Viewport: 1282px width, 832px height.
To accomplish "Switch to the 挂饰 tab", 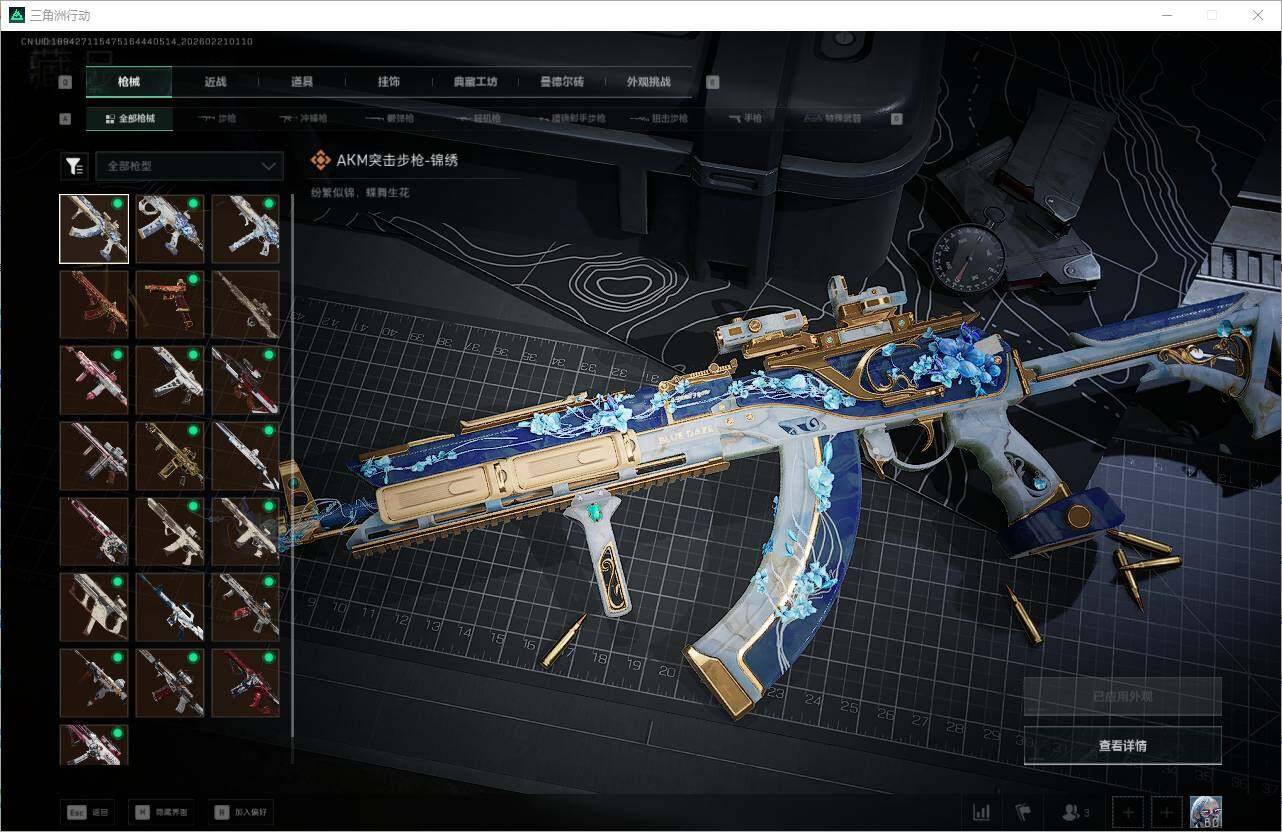I will coord(389,82).
